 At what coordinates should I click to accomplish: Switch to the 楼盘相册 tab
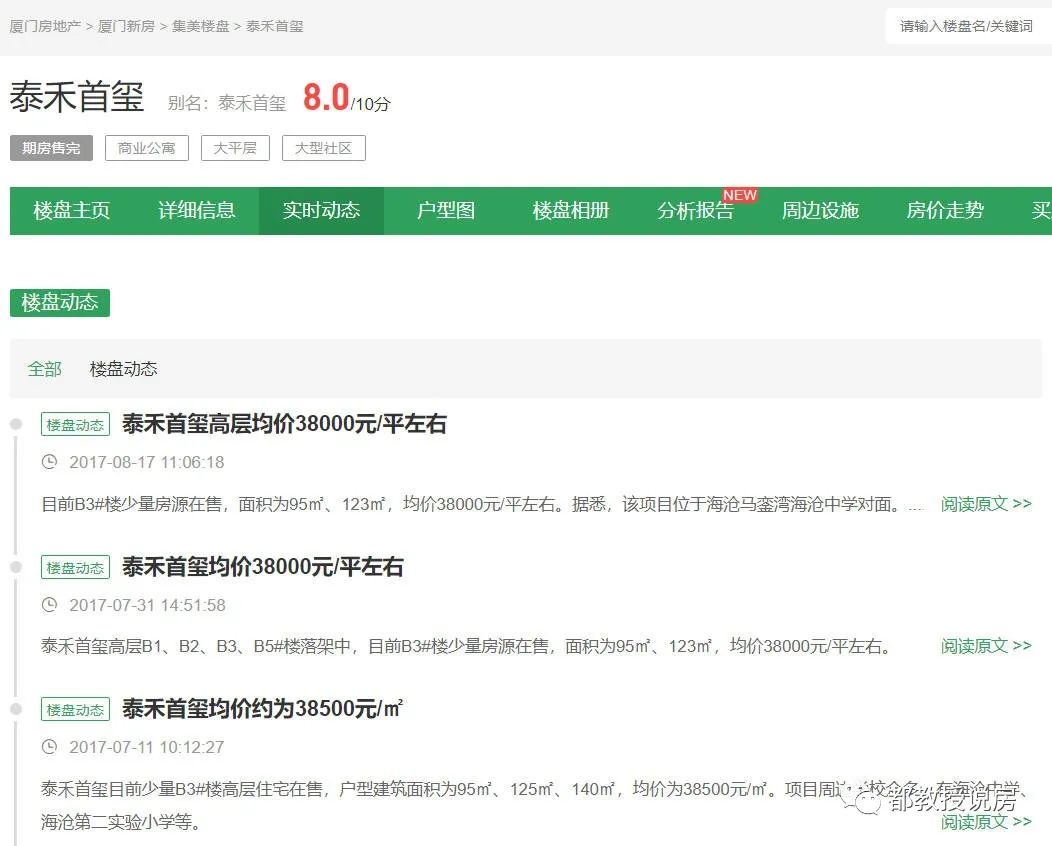(570, 211)
